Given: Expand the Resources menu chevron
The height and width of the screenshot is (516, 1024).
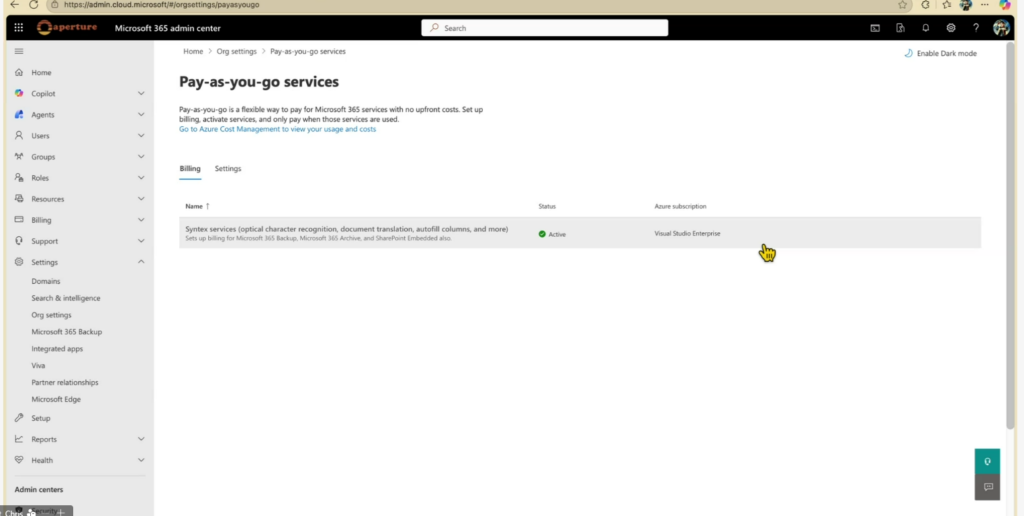Looking at the screenshot, I should [x=141, y=199].
